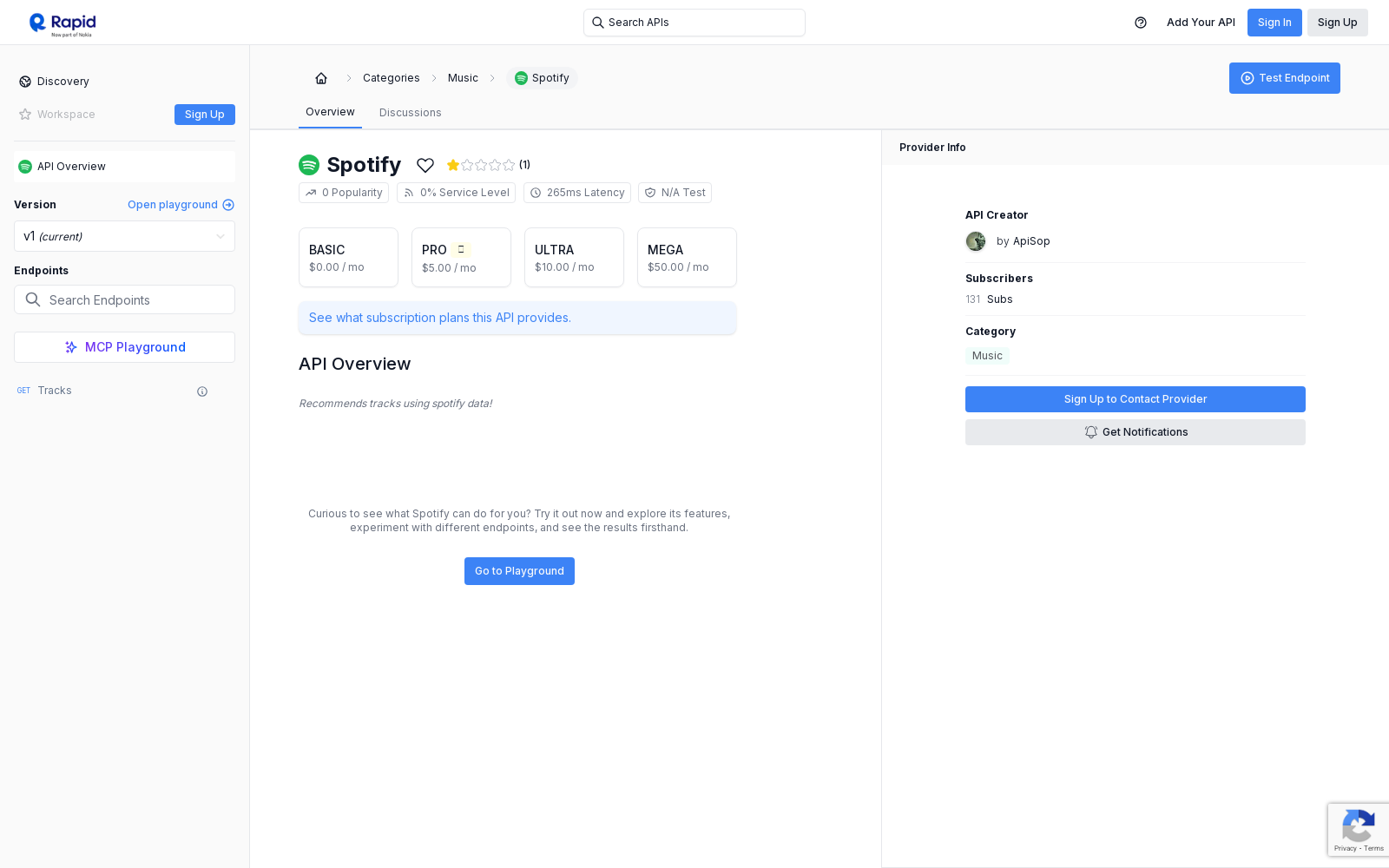The image size is (1389, 868).
Task: Open reCAPTCHA Privacy link
Action: (x=1345, y=848)
